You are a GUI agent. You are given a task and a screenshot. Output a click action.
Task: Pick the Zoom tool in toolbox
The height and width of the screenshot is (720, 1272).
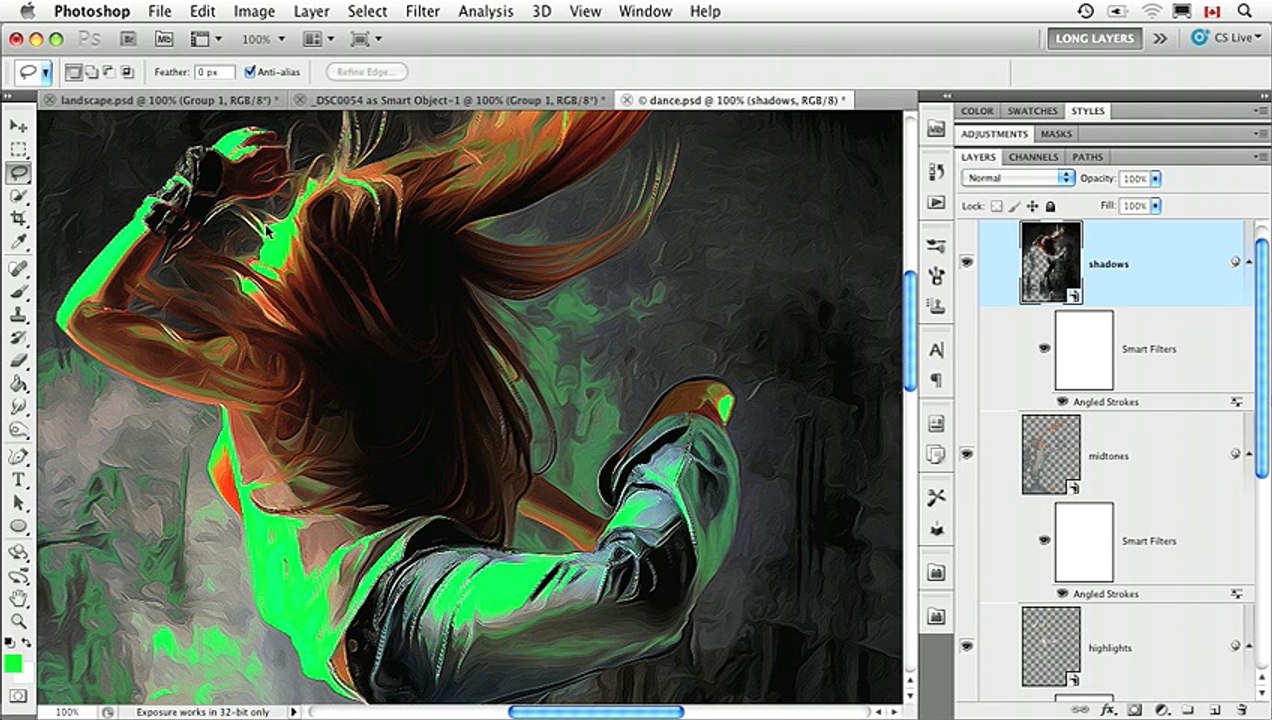coord(19,621)
